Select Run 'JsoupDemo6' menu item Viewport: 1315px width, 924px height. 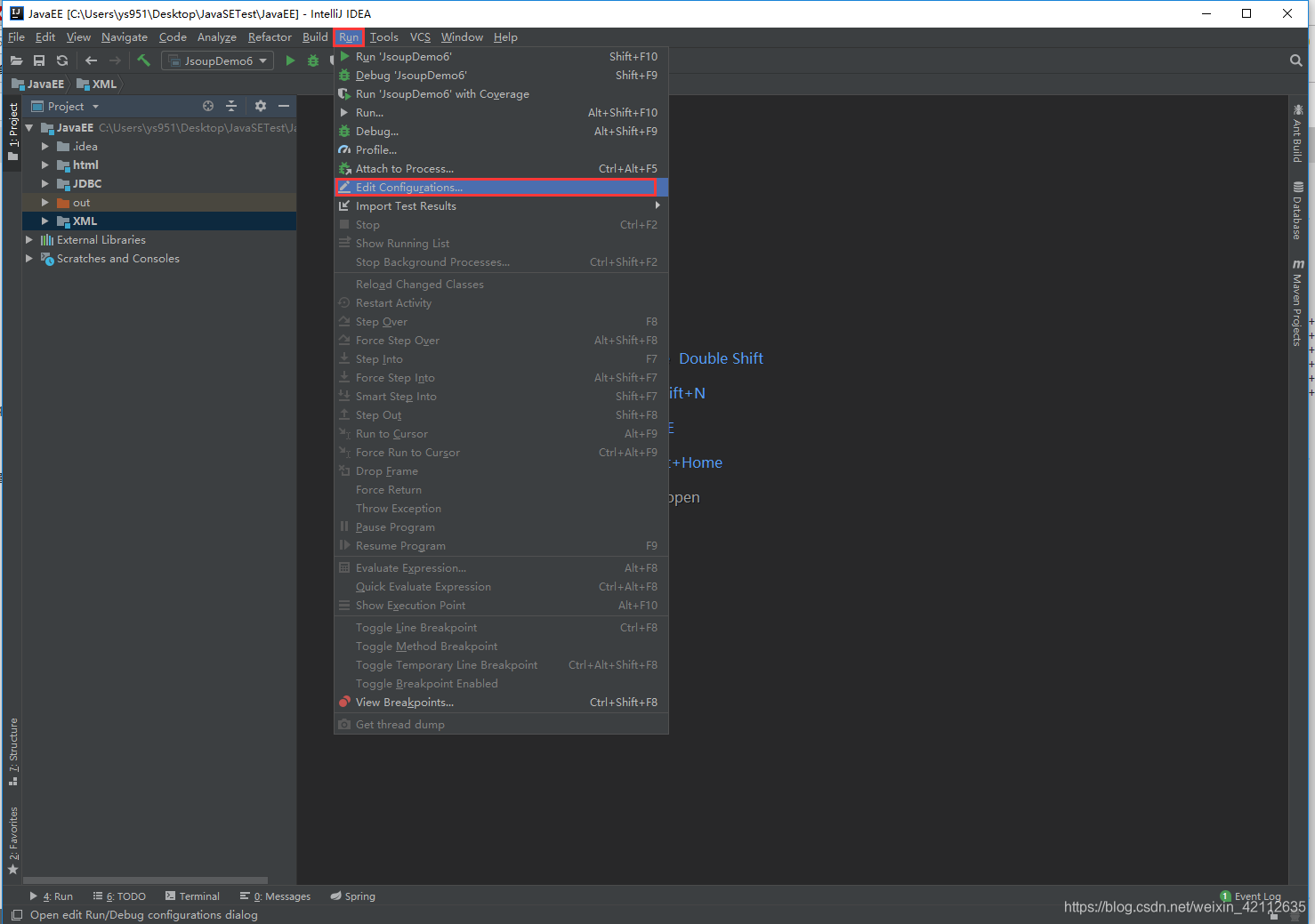(x=501, y=57)
